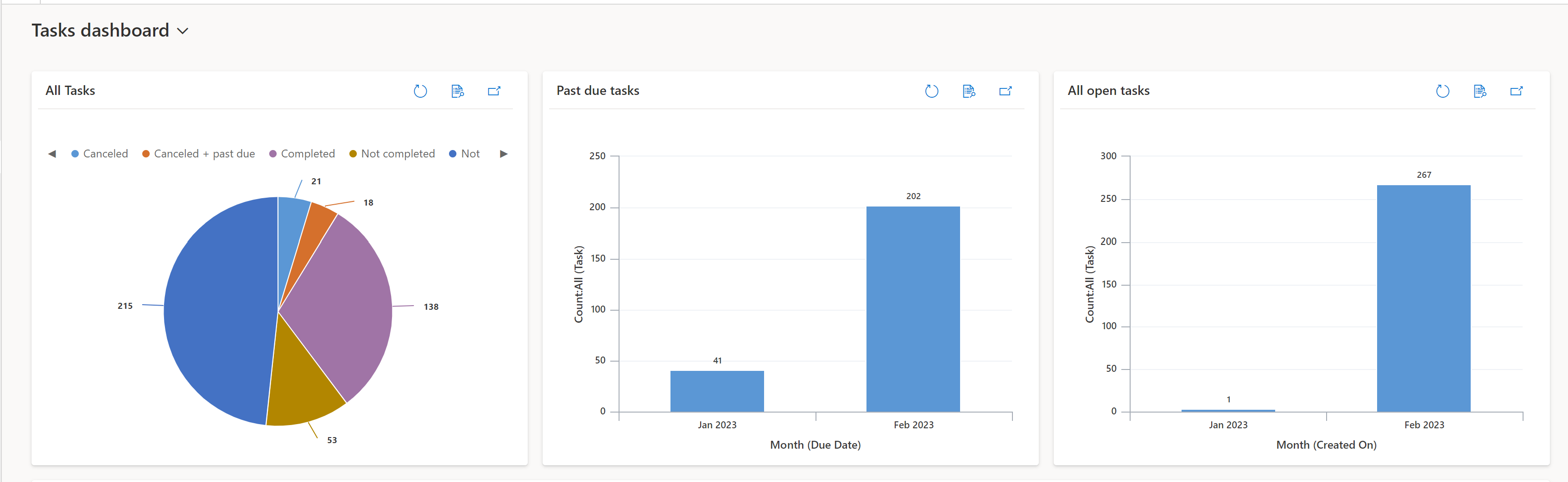Screen dimensions: 1568x482
Task: Click Feb 2023 axis label in Past due tasks
Action: pyautogui.click(x=913, y=425)
